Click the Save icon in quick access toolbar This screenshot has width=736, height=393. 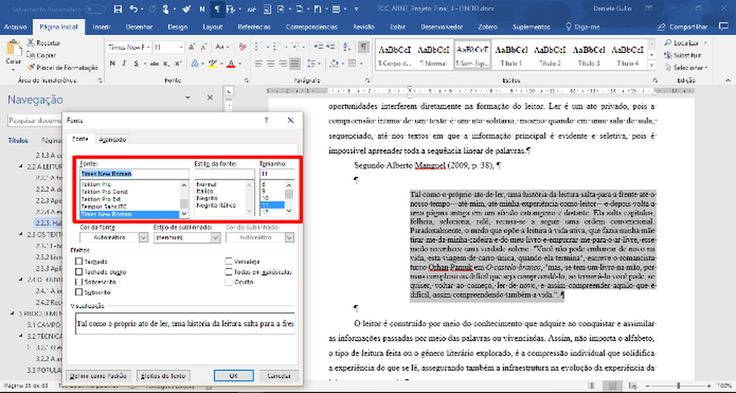tap(118, 9)
